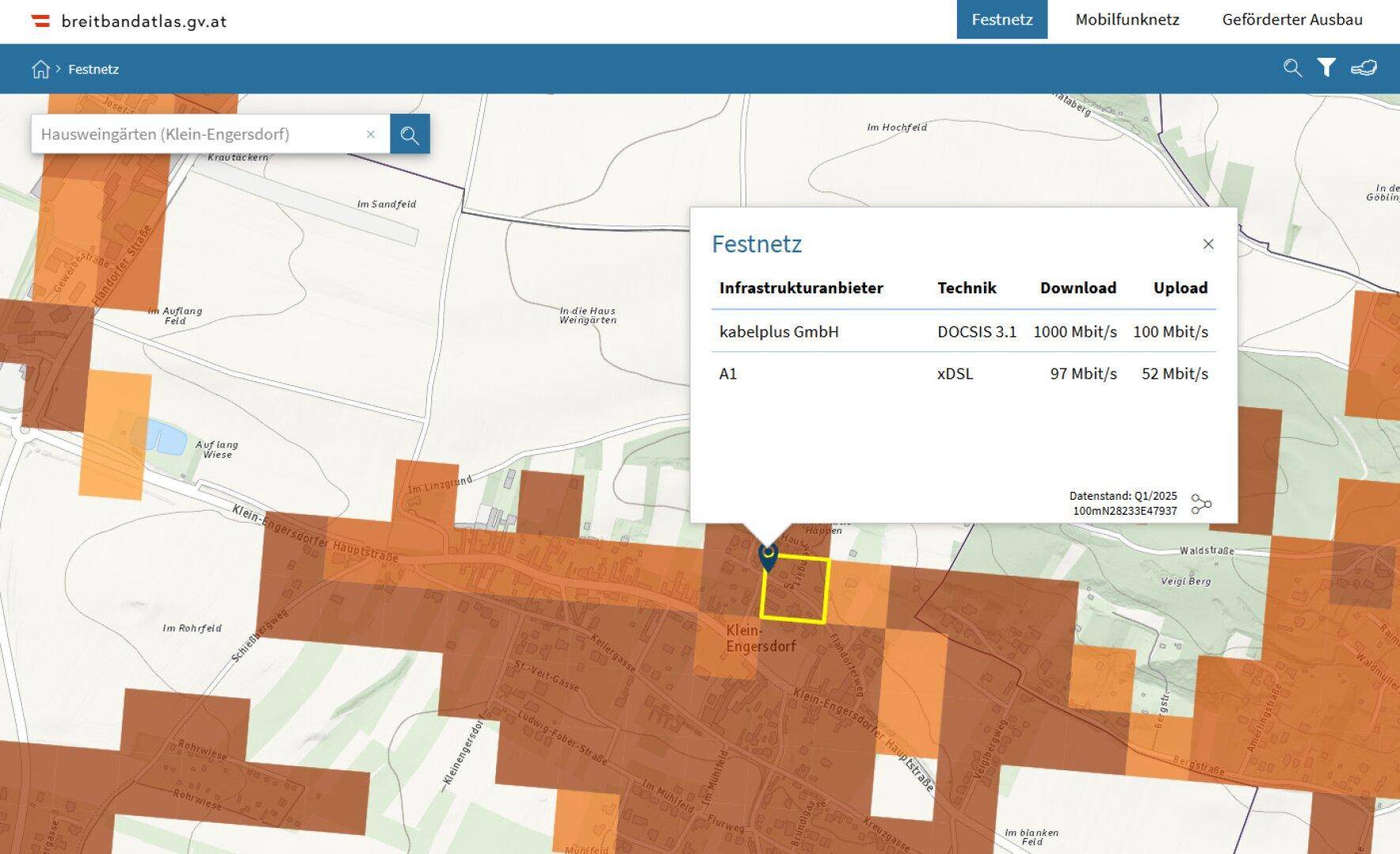Open the filter funnel icon

point(1326,68)
